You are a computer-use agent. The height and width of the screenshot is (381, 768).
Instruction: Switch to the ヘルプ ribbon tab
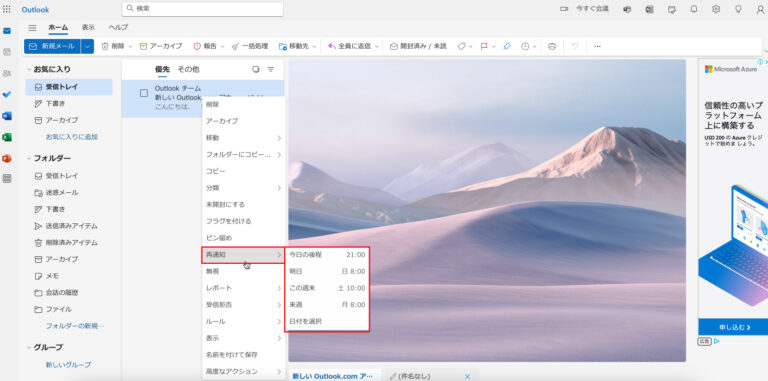118,27
